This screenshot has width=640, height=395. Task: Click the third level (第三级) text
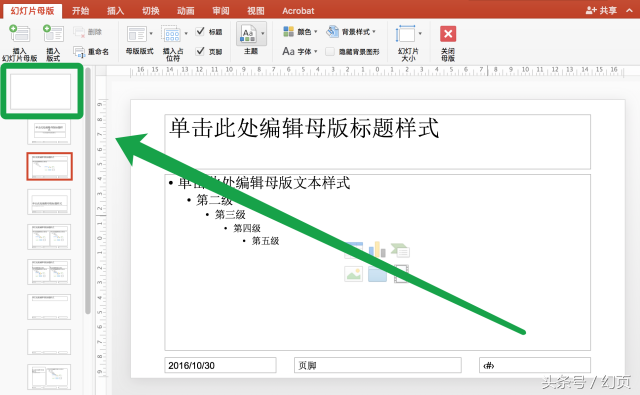[x=230, y=214]
